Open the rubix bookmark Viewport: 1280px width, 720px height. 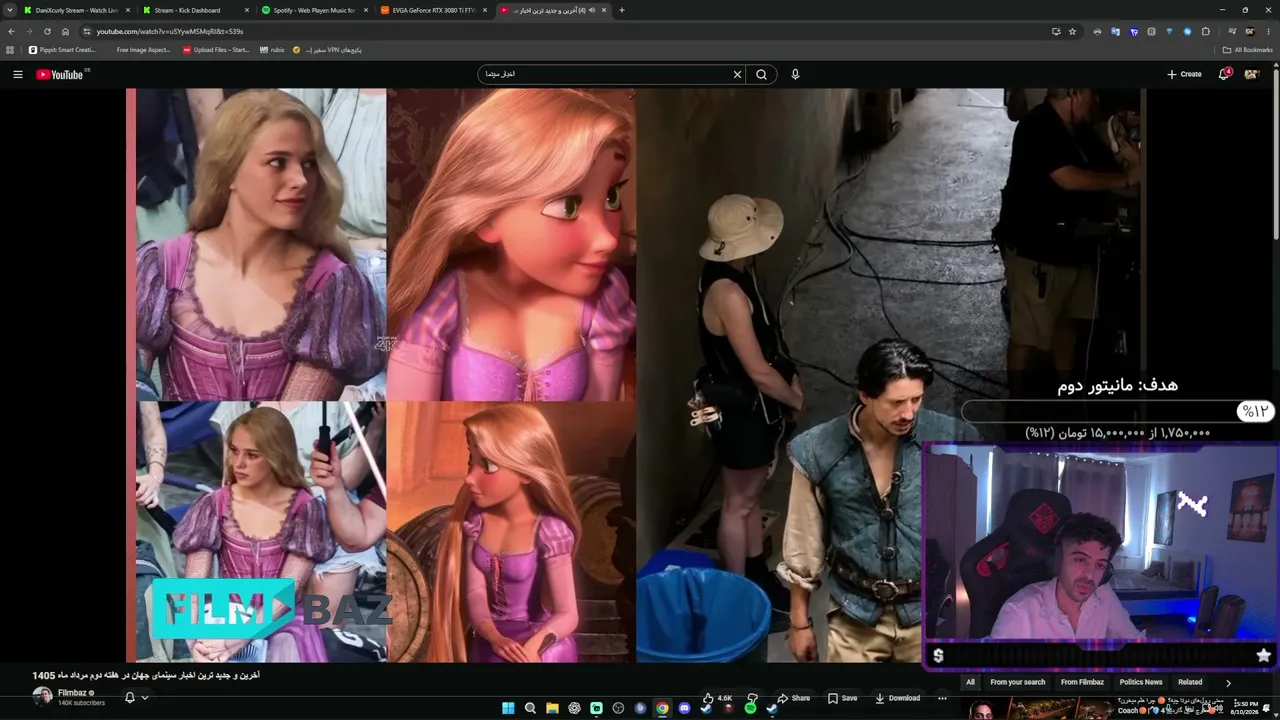(x=272, y=50)
